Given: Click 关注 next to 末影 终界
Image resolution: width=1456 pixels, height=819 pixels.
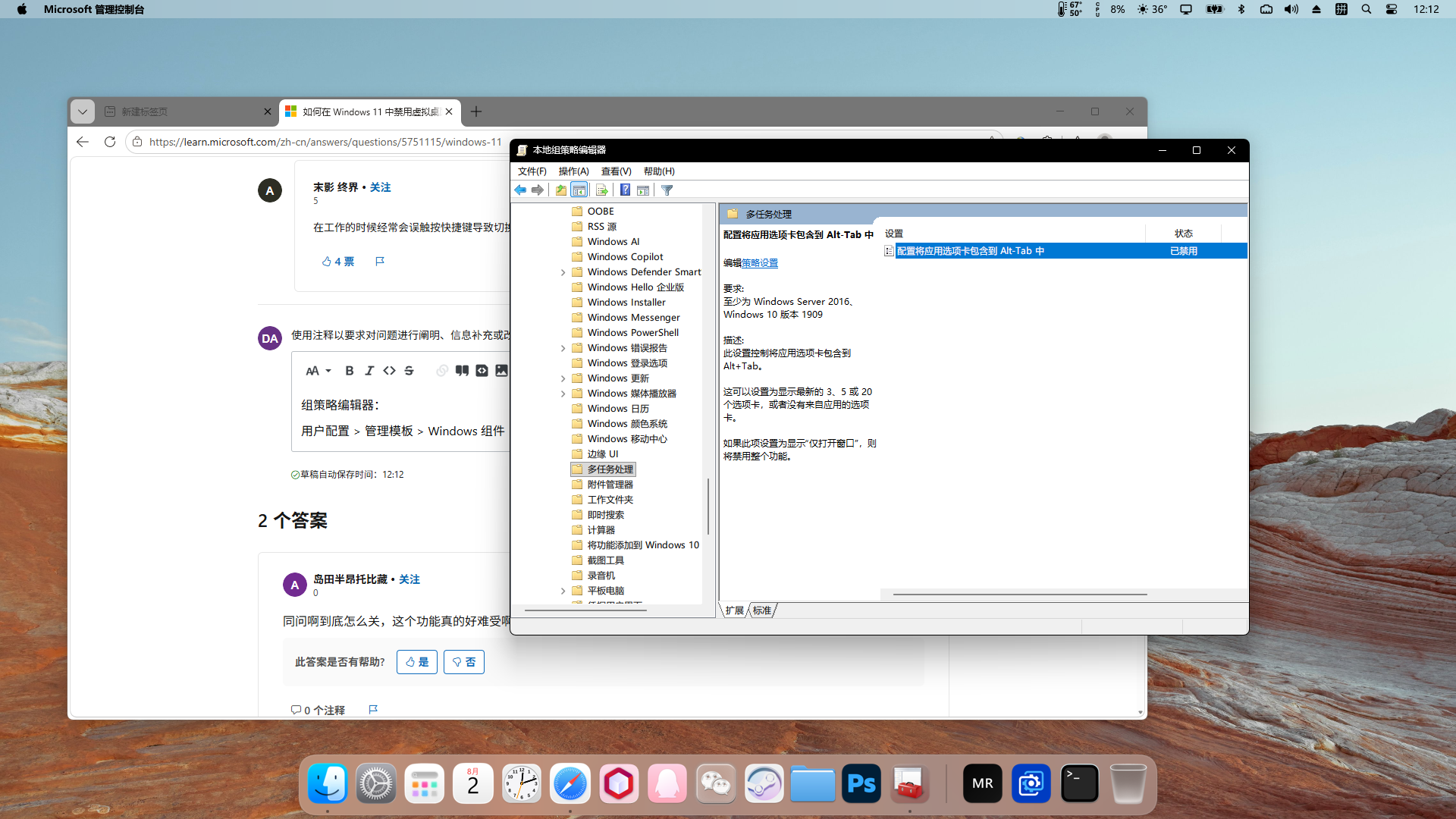Looking at the screenshot, I should [380, 187].
